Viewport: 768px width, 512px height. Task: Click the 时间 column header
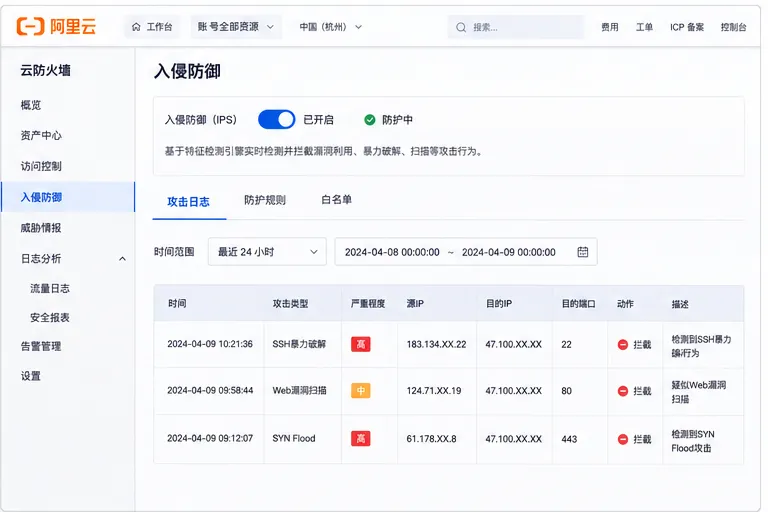click(177, 304)
